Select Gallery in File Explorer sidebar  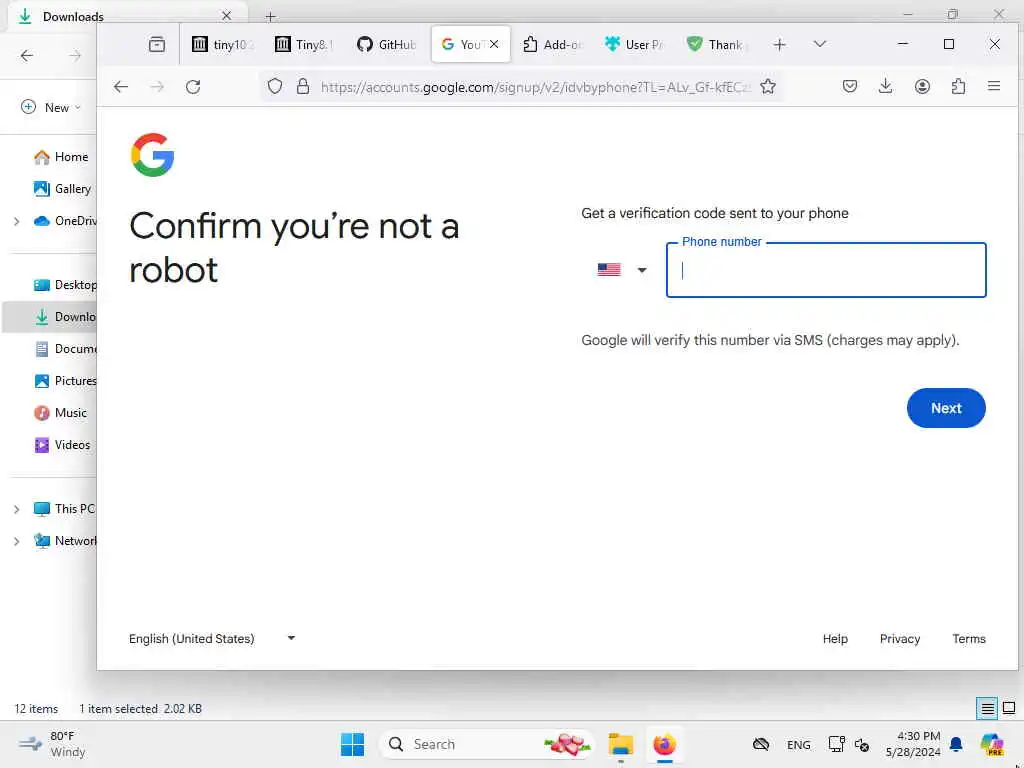(61, 189)
